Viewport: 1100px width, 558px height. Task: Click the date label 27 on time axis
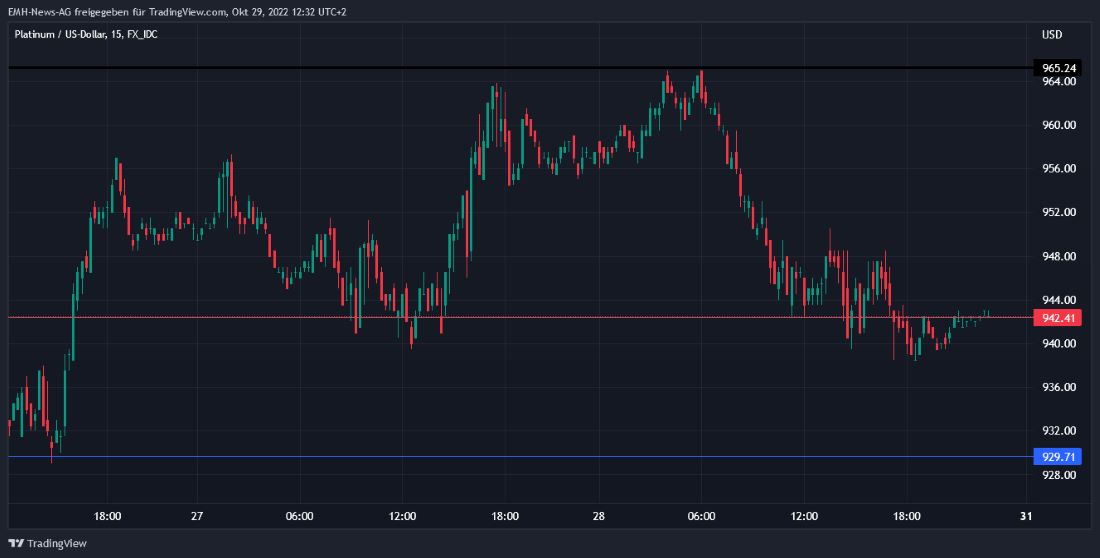pos(197,516)
